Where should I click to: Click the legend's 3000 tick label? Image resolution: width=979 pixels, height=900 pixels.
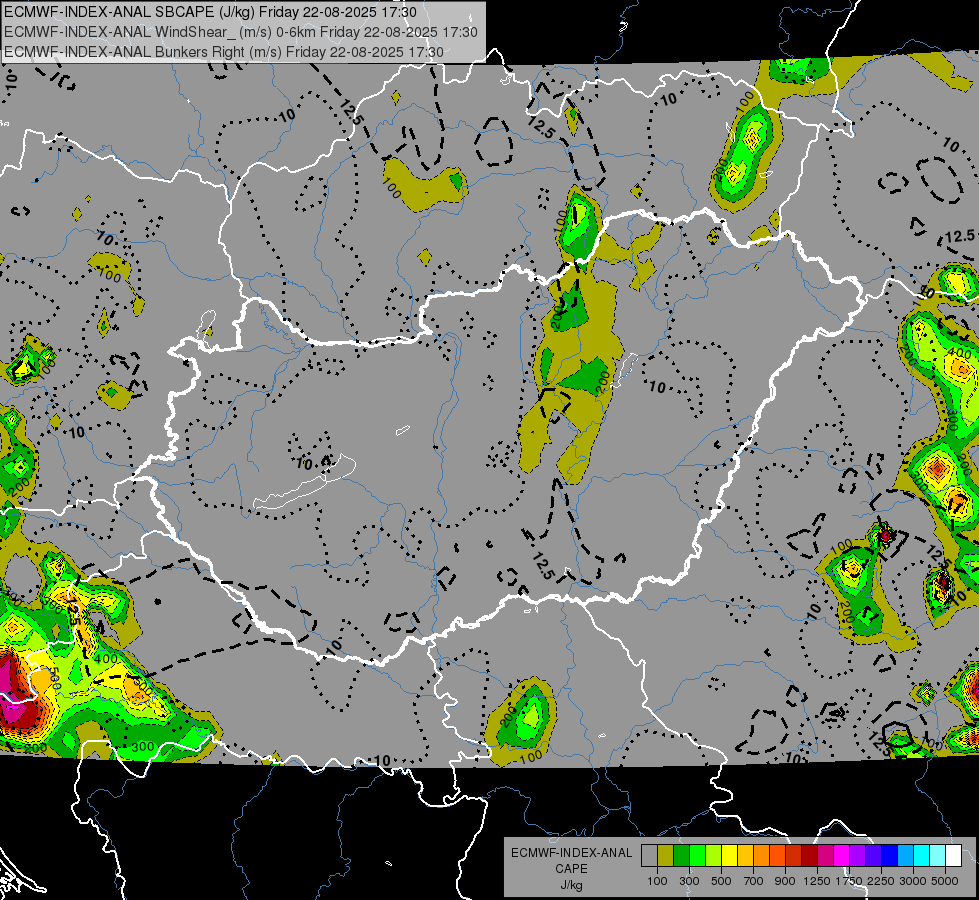[x=913, y=881]
